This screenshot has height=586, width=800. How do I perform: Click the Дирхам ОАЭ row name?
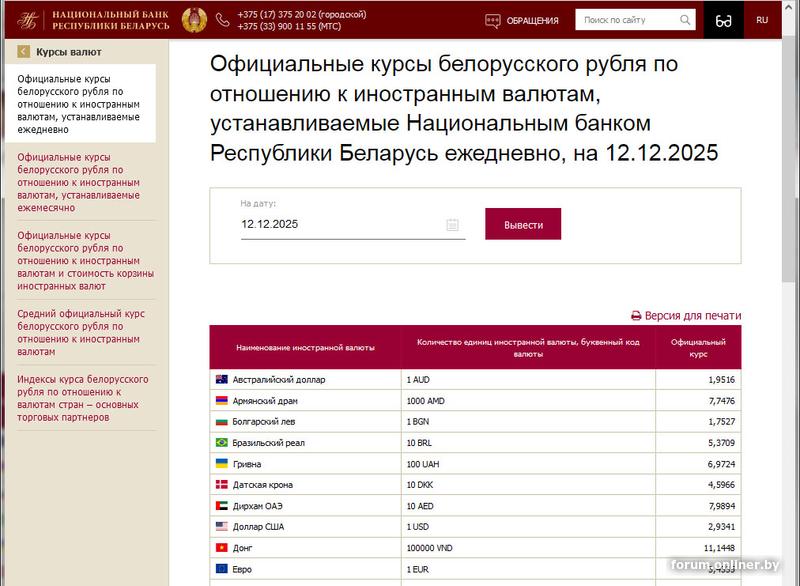click(258, 506)
